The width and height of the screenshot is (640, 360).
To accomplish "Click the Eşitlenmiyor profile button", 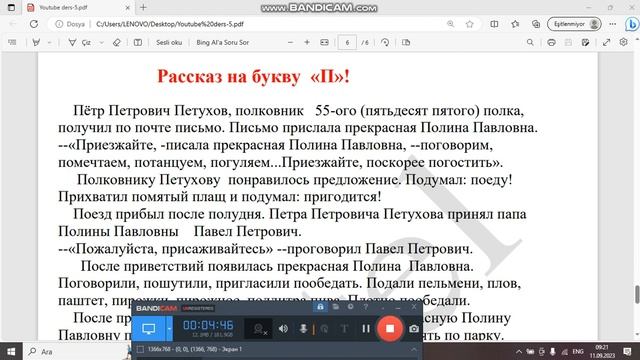I will click(575, 24).
